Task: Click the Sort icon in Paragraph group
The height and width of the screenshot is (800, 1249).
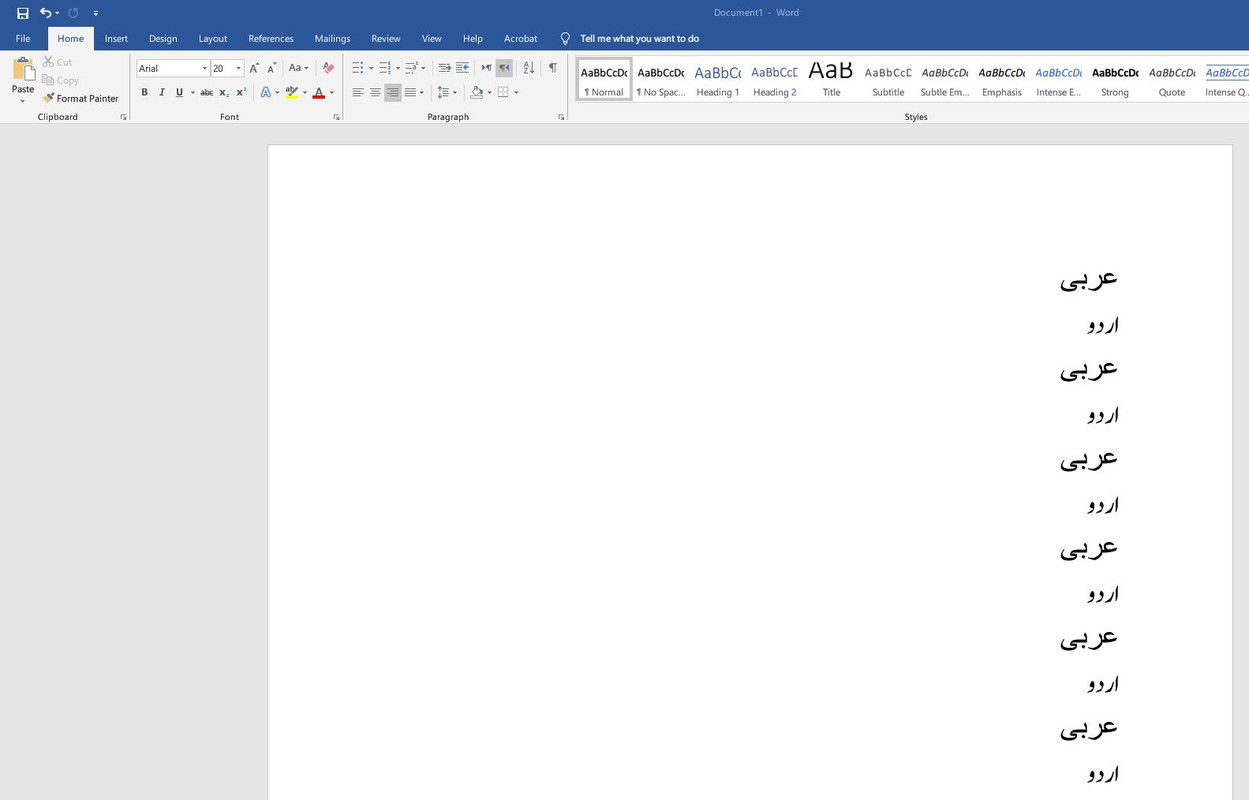Action: (528, 68)
